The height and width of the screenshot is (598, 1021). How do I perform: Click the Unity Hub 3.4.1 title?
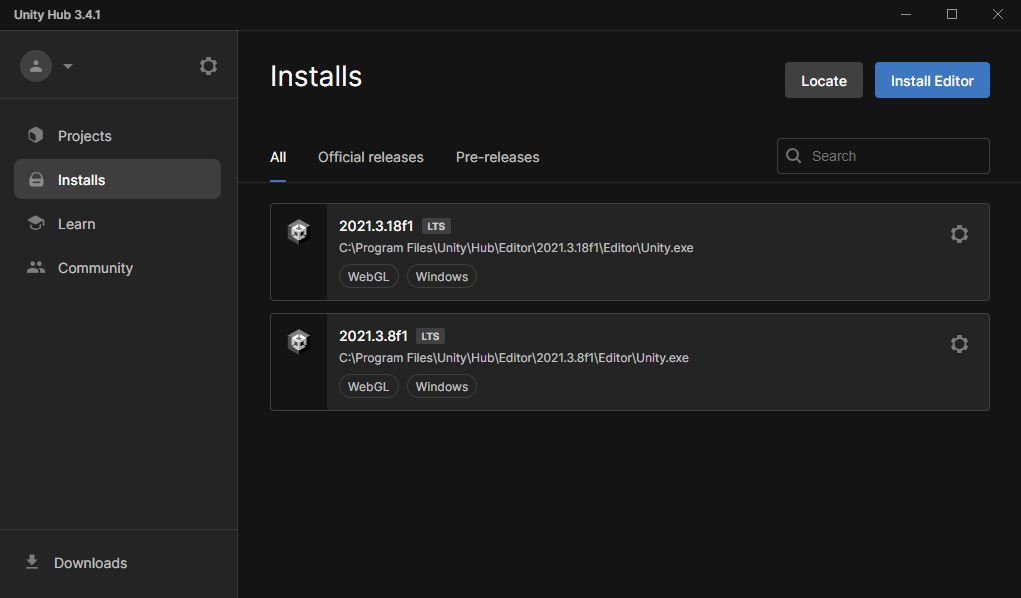coord(57,14)
